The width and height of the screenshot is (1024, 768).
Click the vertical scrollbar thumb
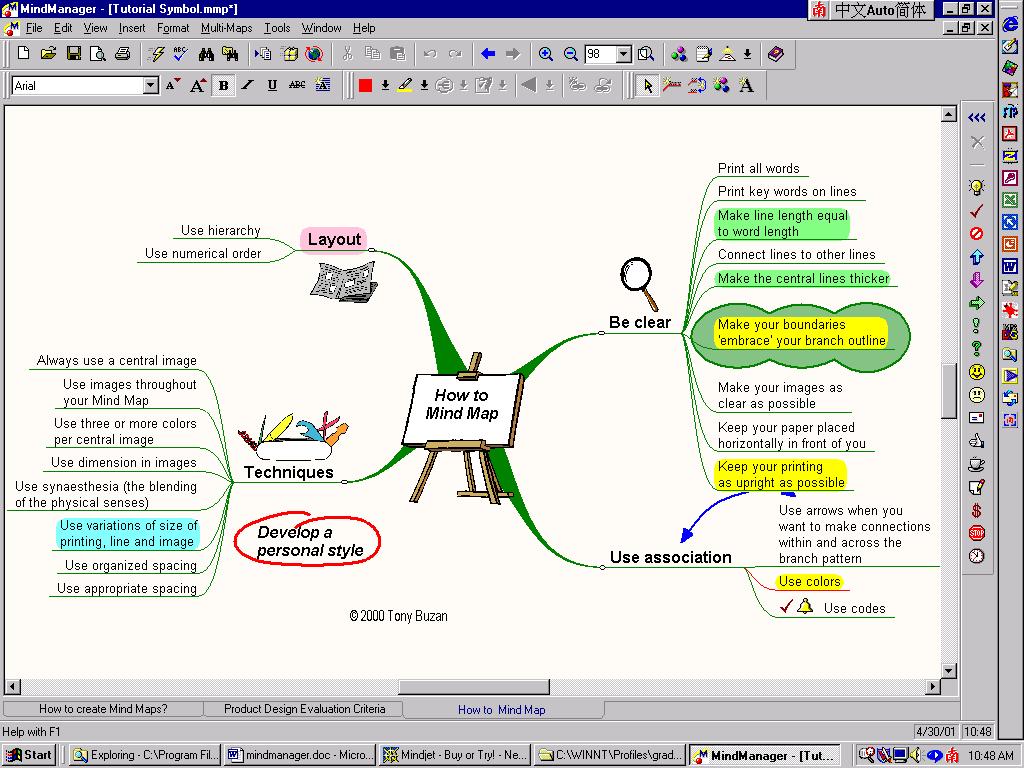pos(950,390)
